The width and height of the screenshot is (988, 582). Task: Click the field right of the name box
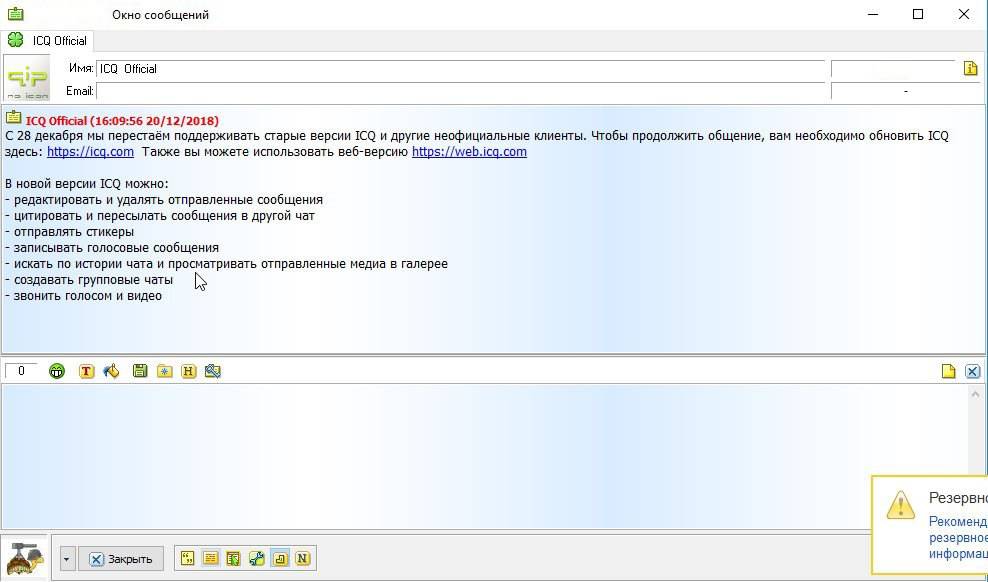[x=893, y=69]
